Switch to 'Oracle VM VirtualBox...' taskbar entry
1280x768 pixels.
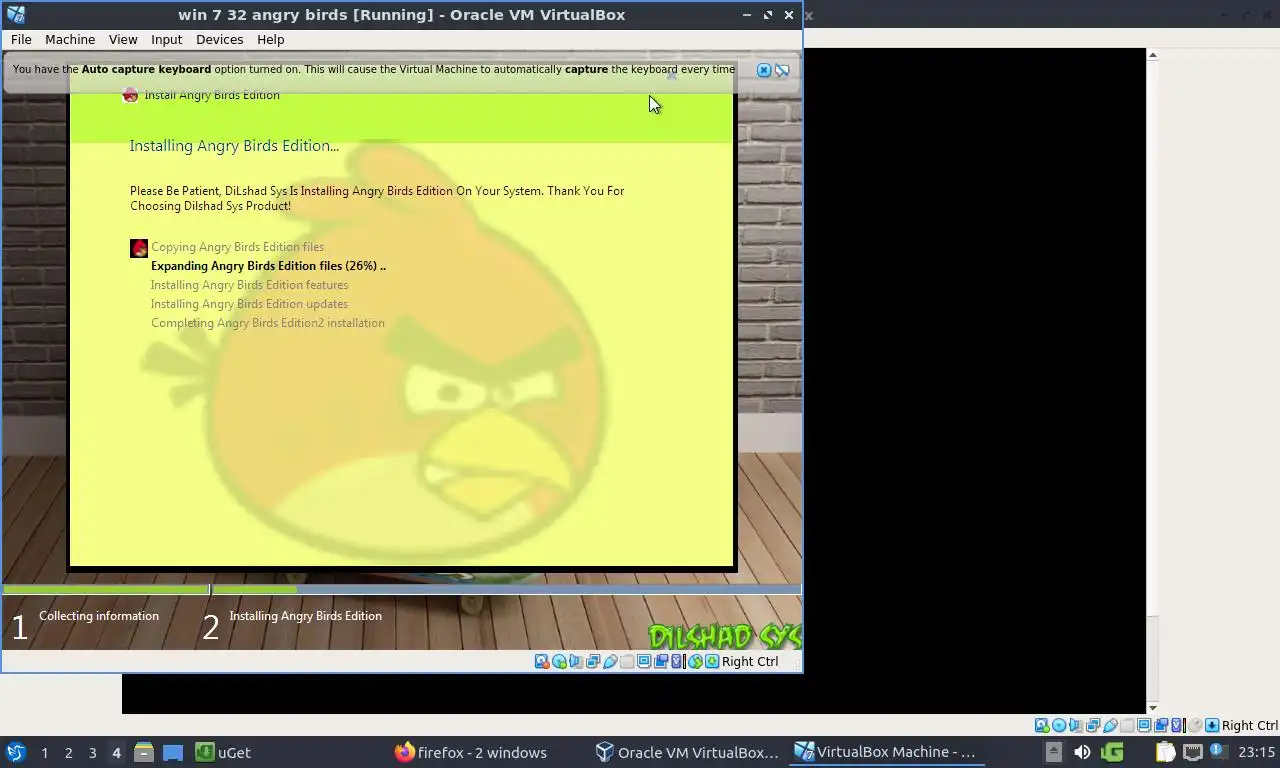(x=687, y=753)
